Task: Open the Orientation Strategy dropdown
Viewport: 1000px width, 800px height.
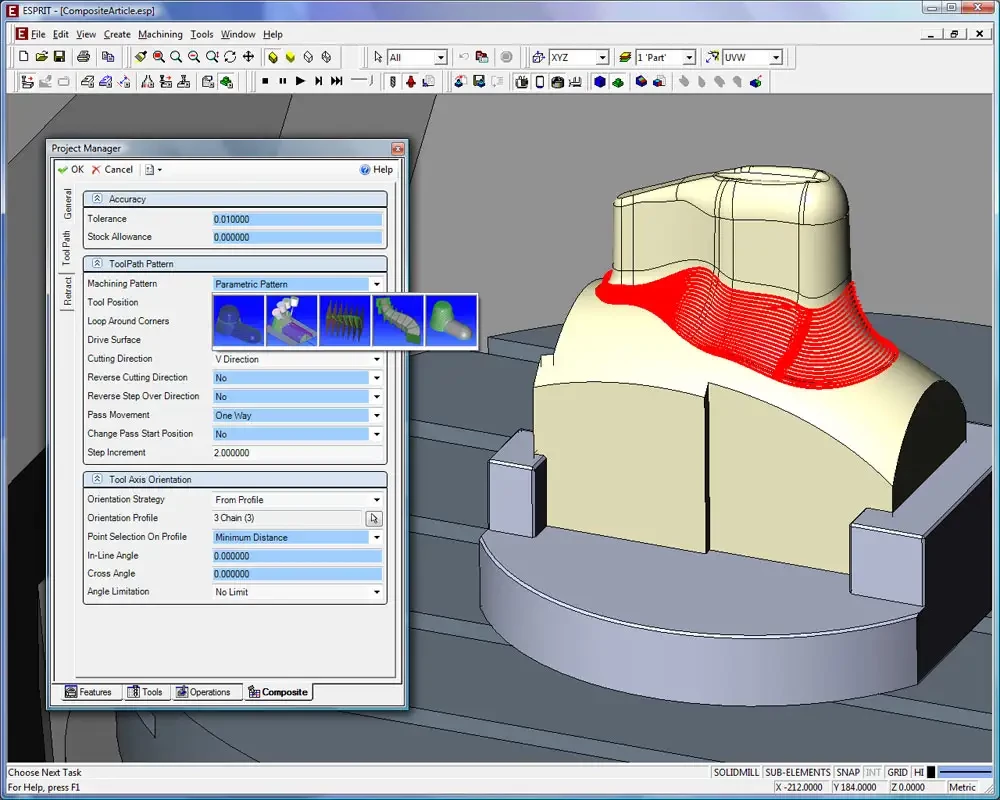Action: tap(377, 500)
